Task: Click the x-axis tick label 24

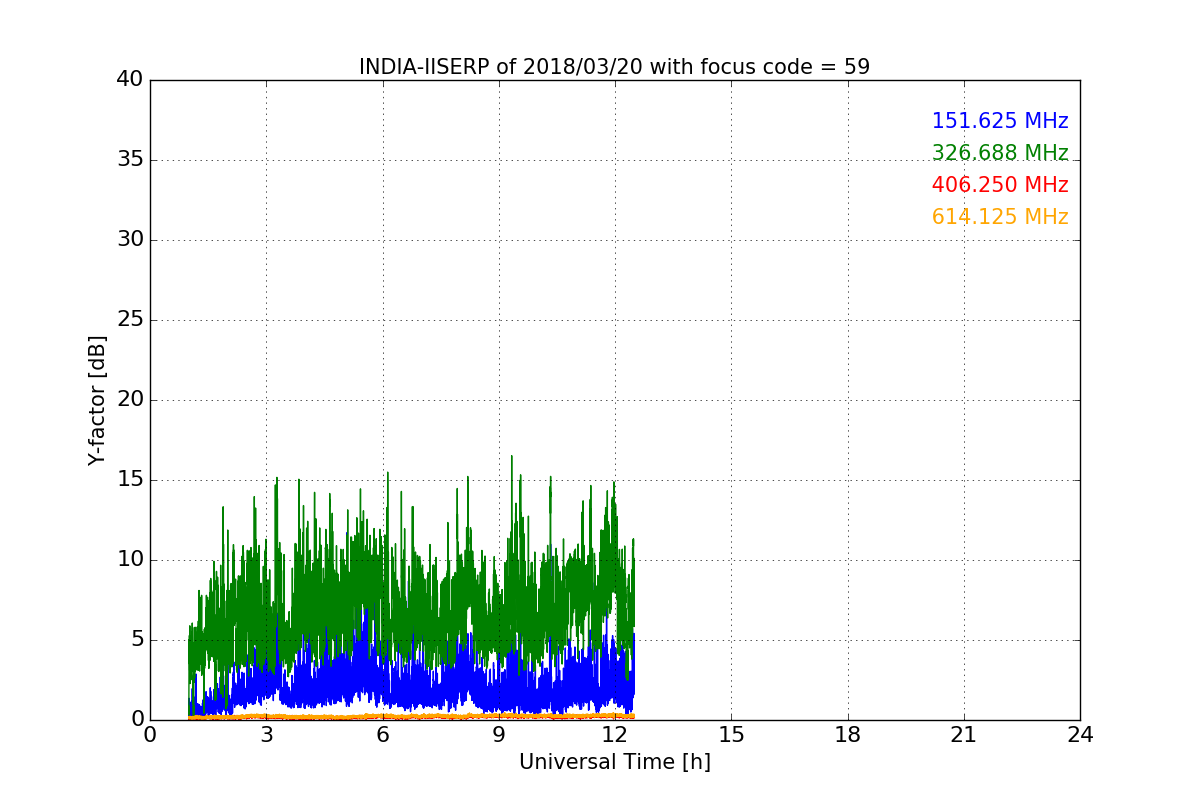Action: pos(1080,734)
